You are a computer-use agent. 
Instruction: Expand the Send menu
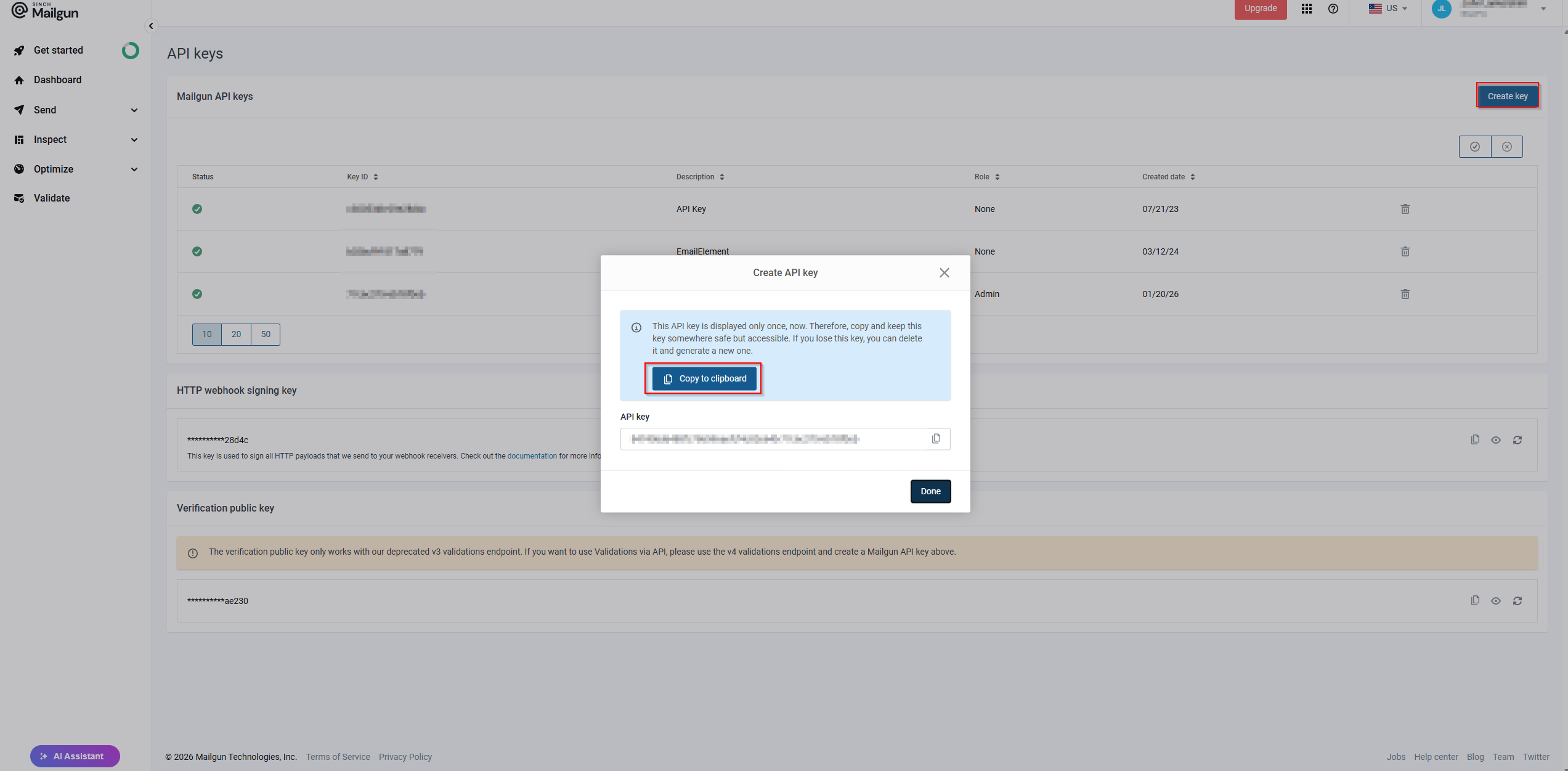pyautogui.click(x=76, y=110)
